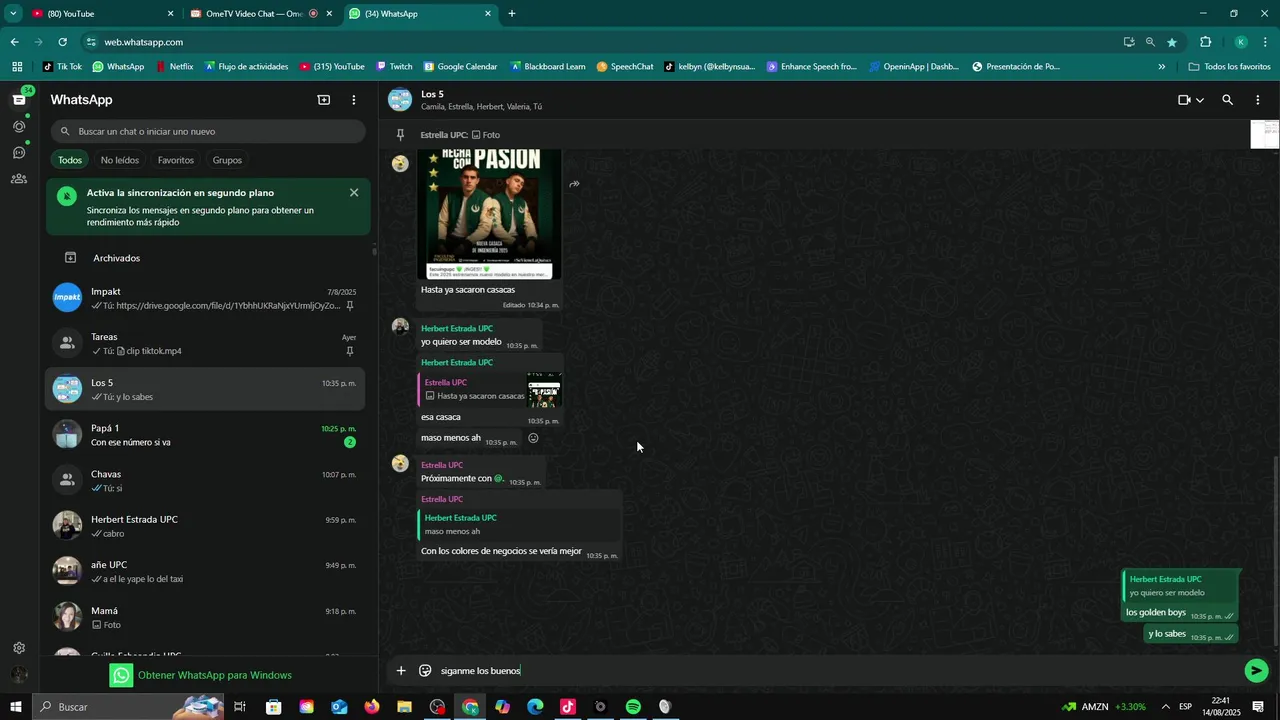Open the Impakt chat

[206, 298]
